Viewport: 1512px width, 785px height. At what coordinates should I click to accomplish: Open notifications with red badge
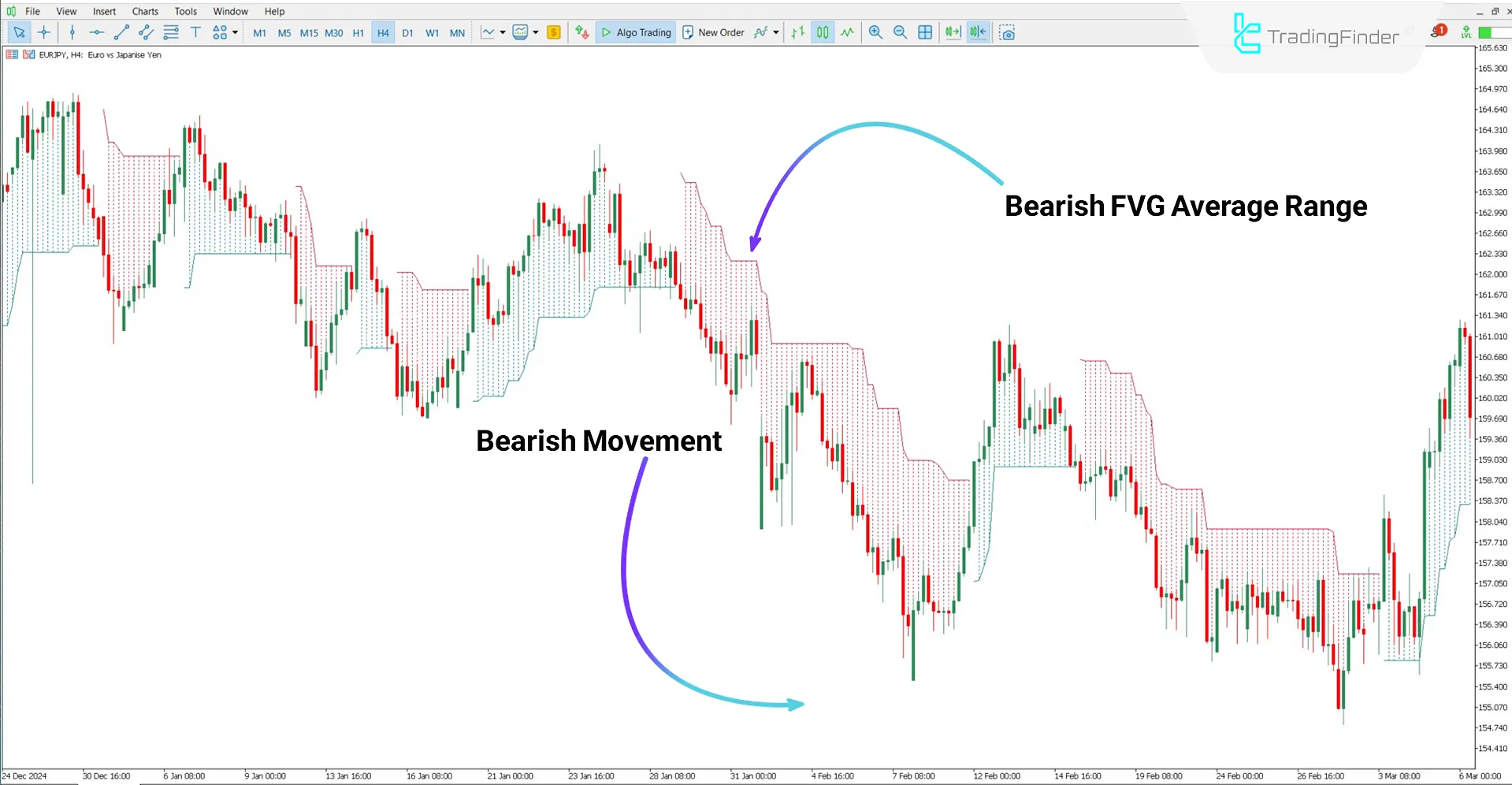click(1438, 32)
